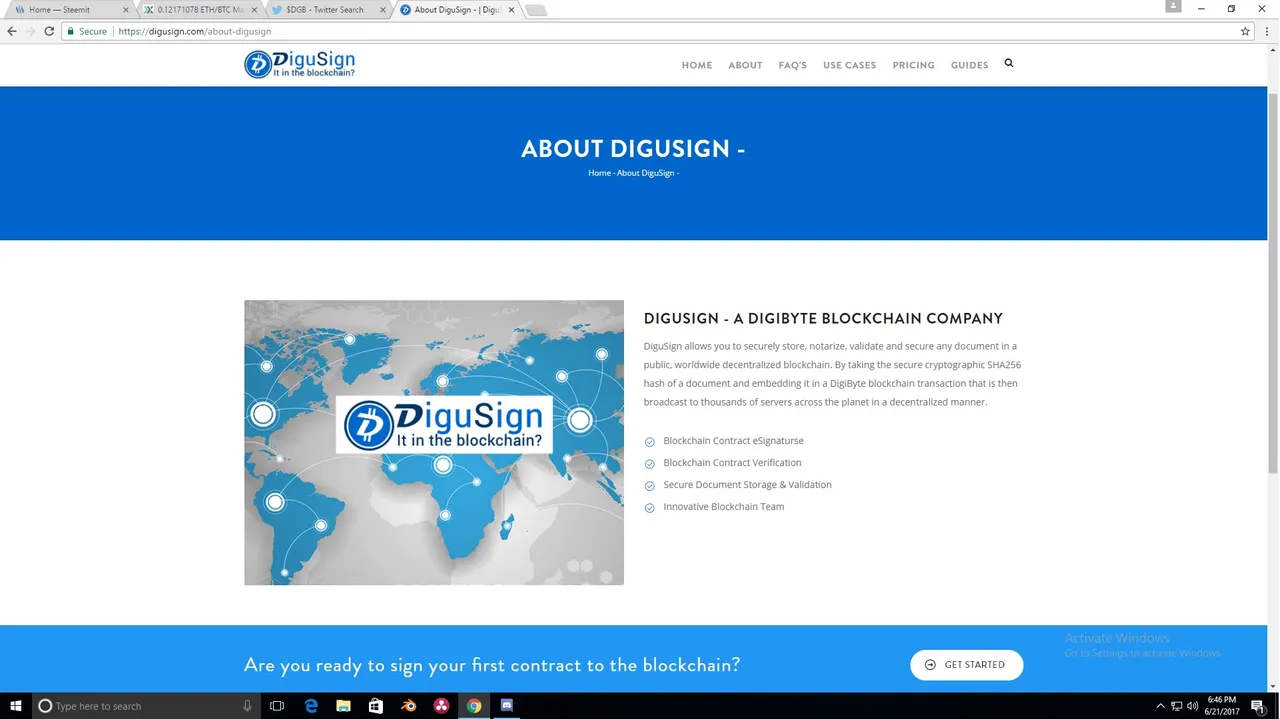Viewport: 1280px width, 719px height.
Task: Click the URL address bar
Action: [660, 31]
